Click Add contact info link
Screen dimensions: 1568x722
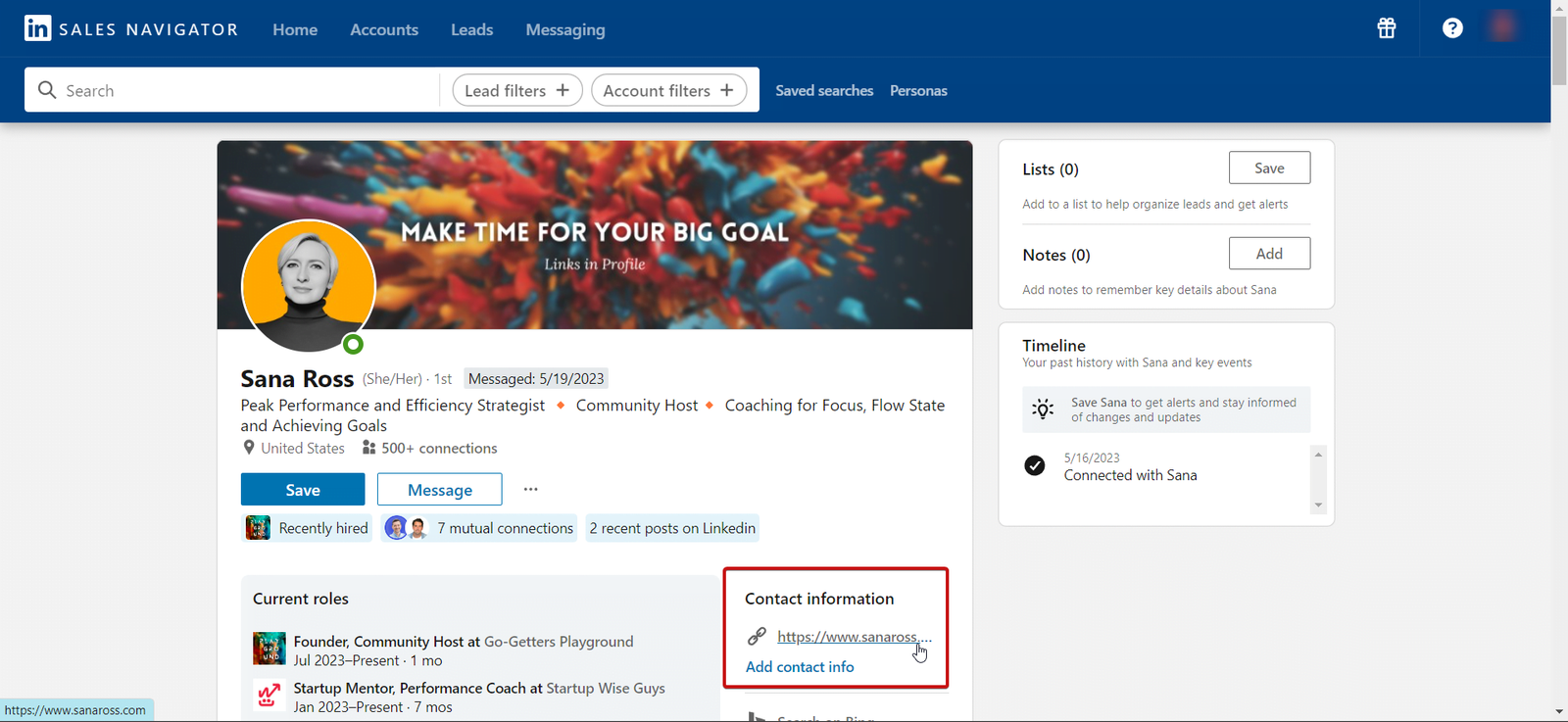pyautogui.click(x=800, y=666)
